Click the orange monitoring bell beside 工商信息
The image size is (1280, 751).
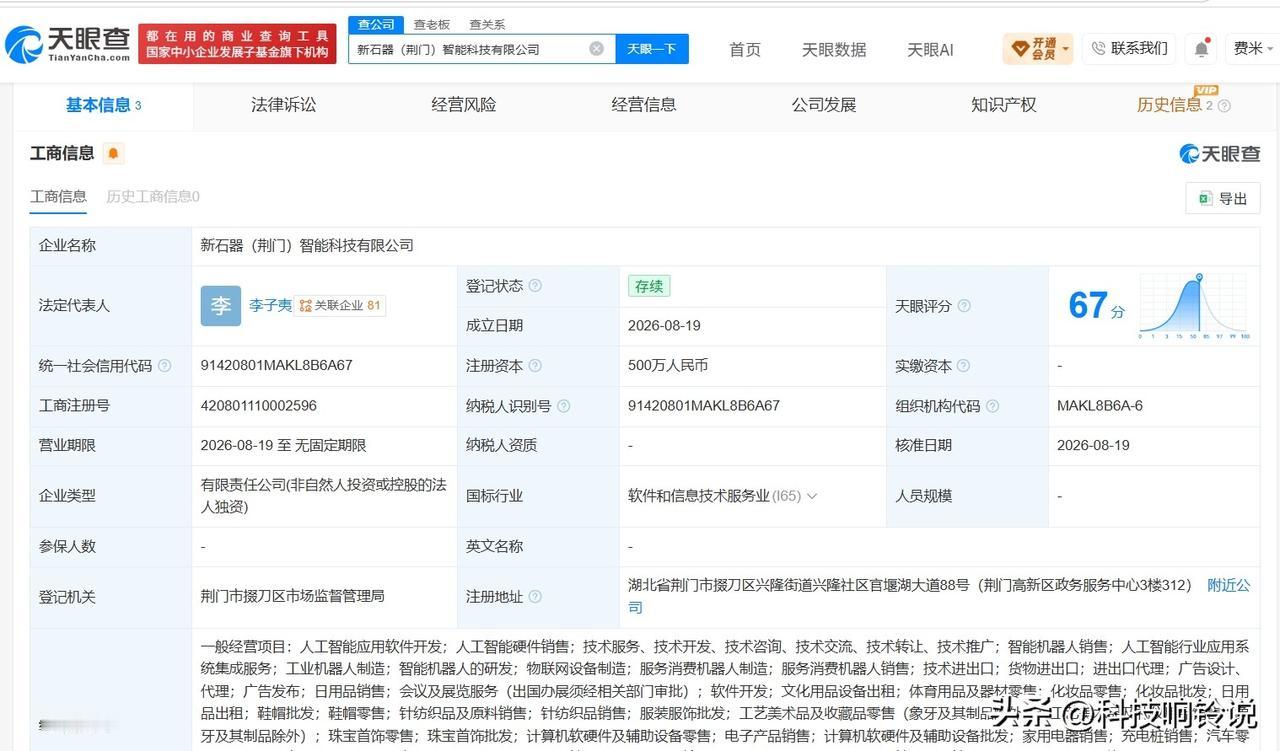(113, 153)
